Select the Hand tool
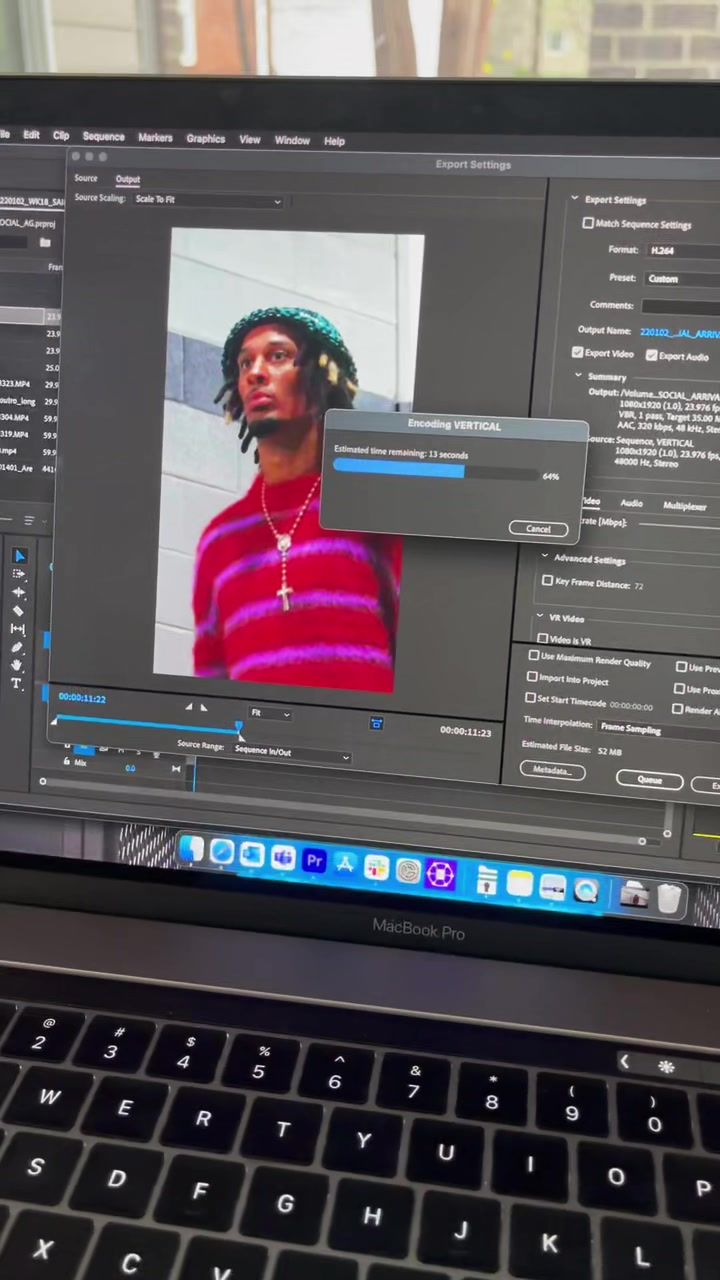This screenshot has height=1280, width=720. [x=17, y=666]
